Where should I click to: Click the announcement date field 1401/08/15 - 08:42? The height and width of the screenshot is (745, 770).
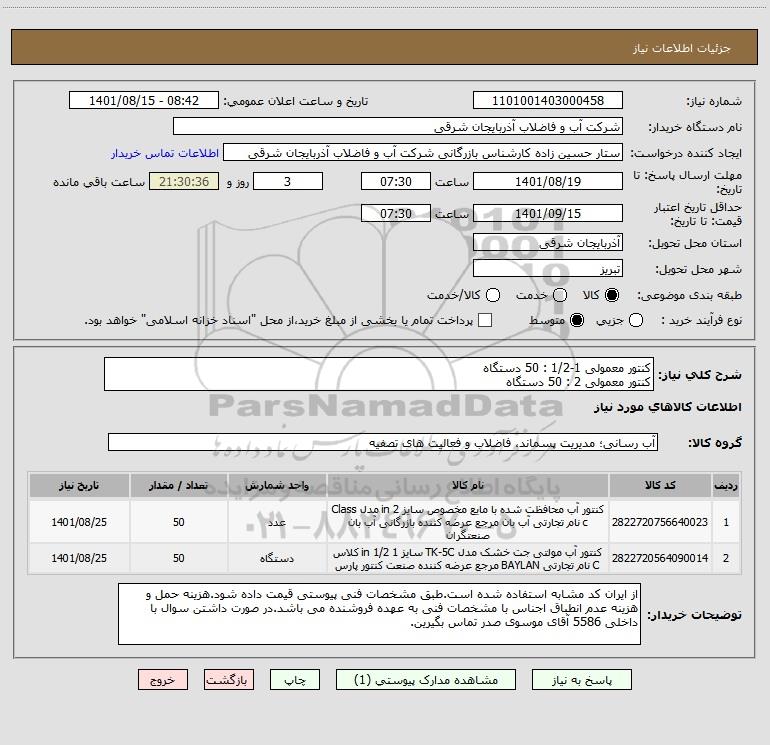(x=144, y=100)
